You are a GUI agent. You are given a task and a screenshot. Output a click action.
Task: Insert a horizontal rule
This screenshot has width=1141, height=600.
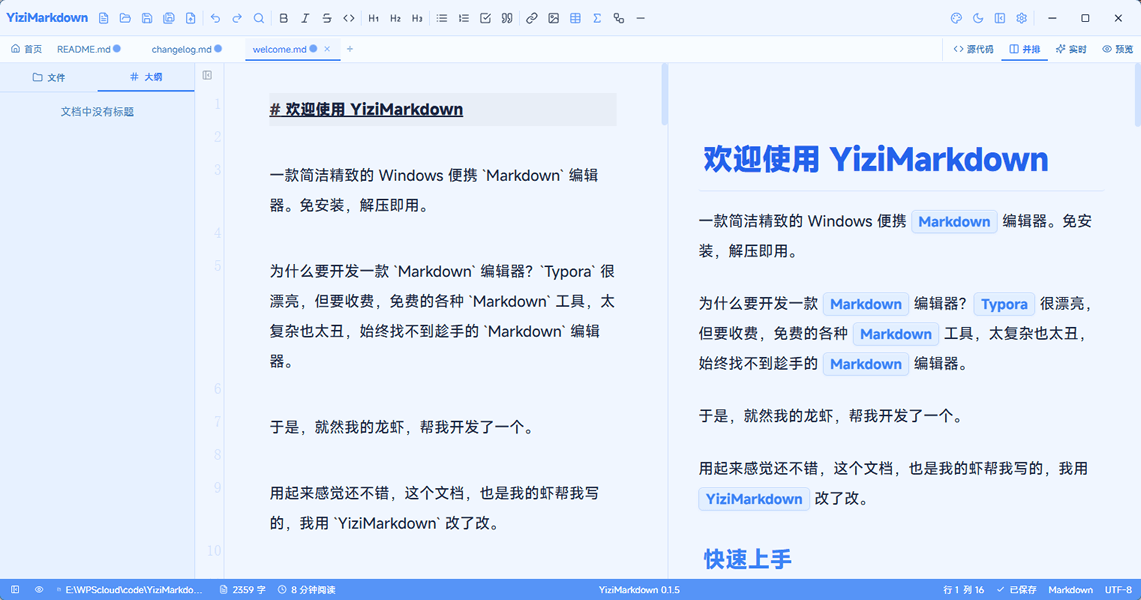pyautogui.click(x=641, y=18)
